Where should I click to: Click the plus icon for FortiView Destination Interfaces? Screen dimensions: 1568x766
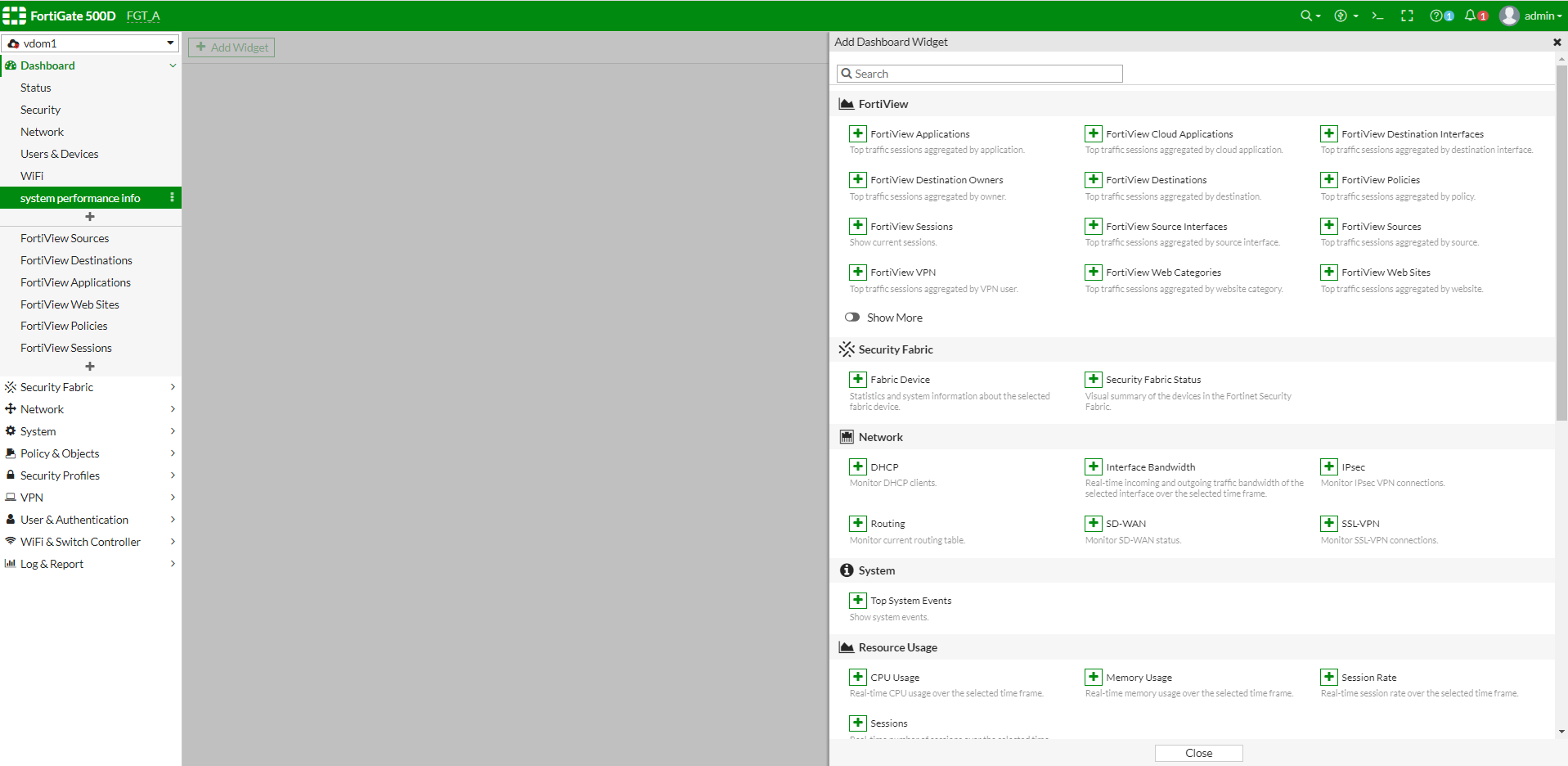1328,133
